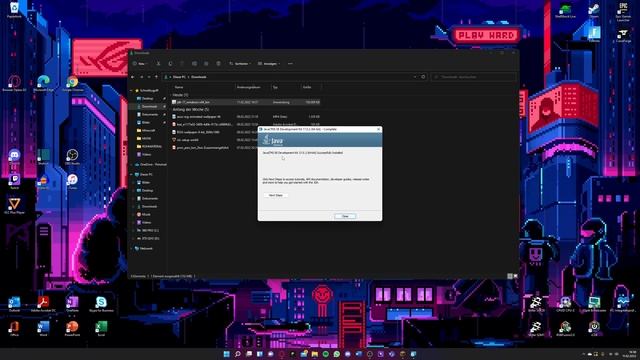Click the taskbar search magnifier

(x=238, y=354)
